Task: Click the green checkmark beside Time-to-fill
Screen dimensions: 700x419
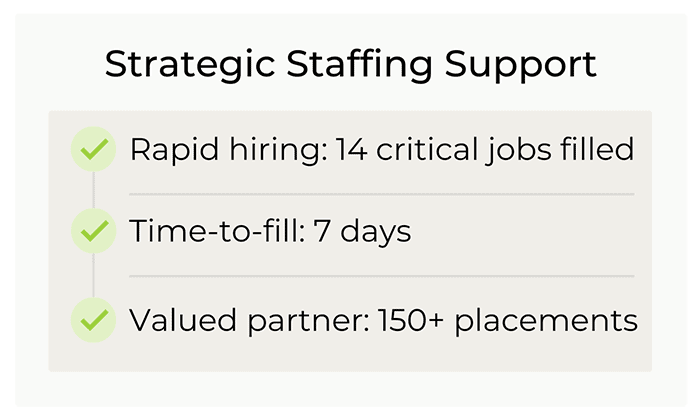Action: [94, 231]
